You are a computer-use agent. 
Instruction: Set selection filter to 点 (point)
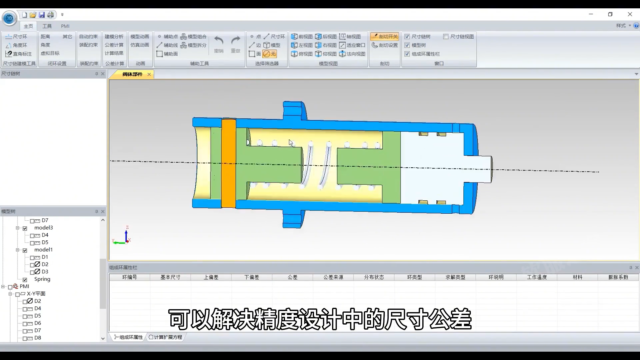[255, 36]
